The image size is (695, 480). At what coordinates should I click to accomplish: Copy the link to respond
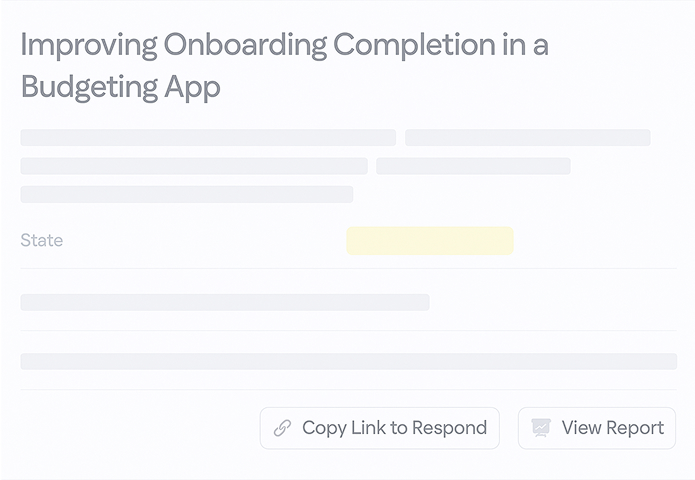[x=380, y=428]
